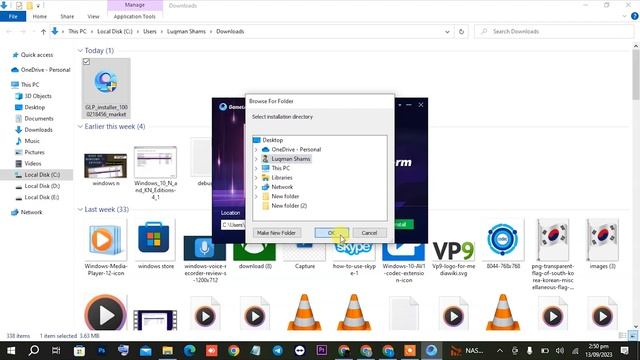Go up one folder level
This screenshot has height=360, width=640.
pos(43,31)
